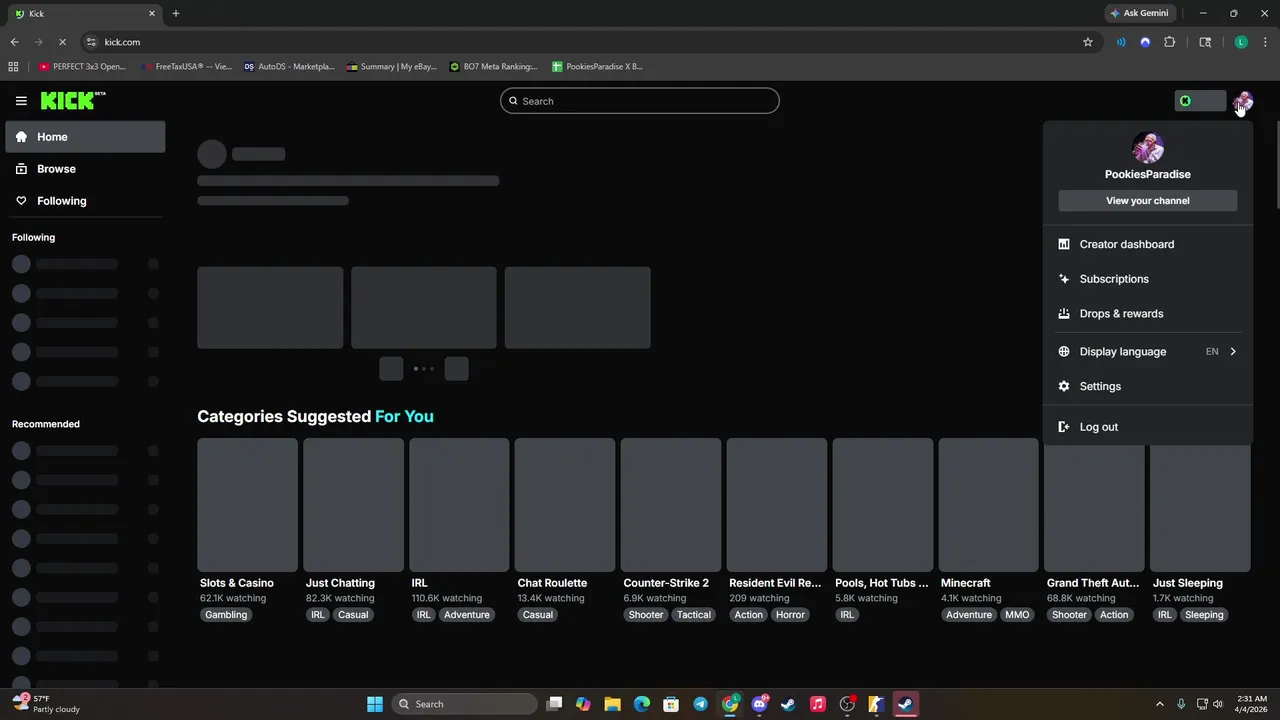The height and width of the screenshot is (720, 1280).
Task: Click the large avatar in profile menu
Action: coord(1148,147)
